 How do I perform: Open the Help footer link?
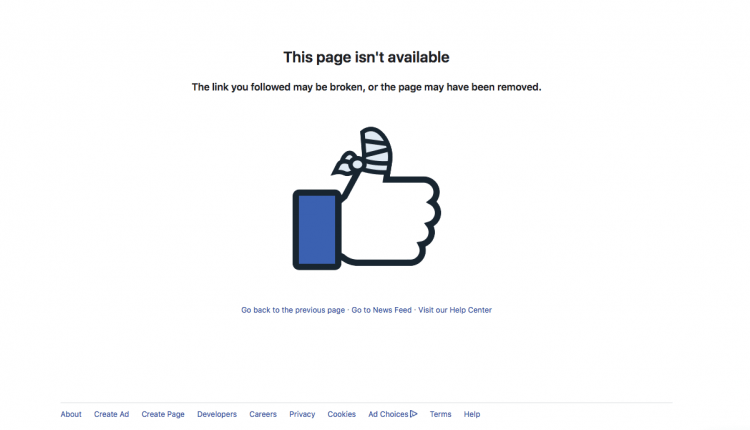(472, 414)
